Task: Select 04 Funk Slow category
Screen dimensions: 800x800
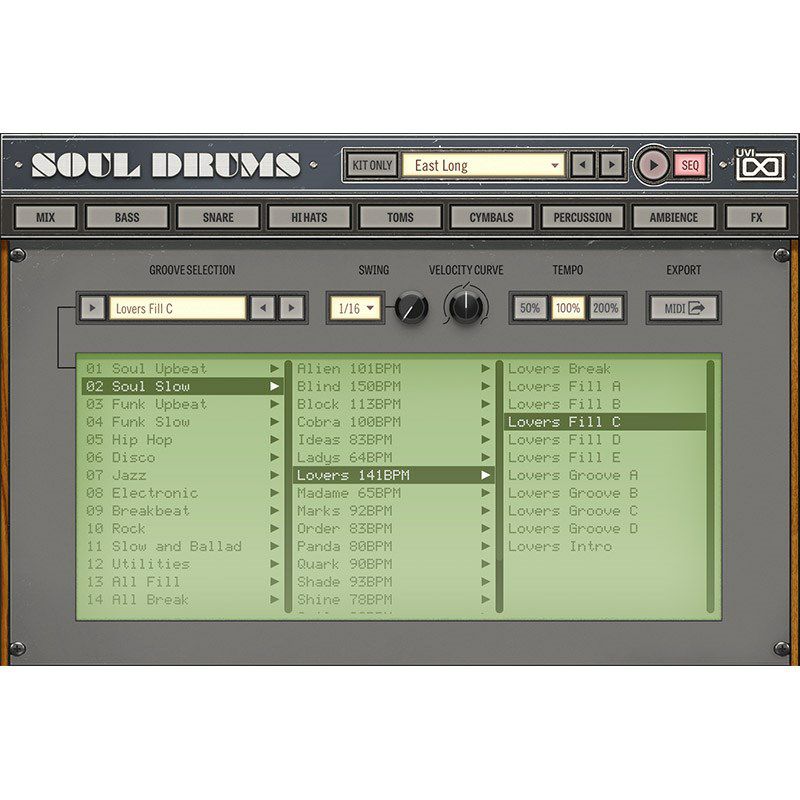Action: 183,422
